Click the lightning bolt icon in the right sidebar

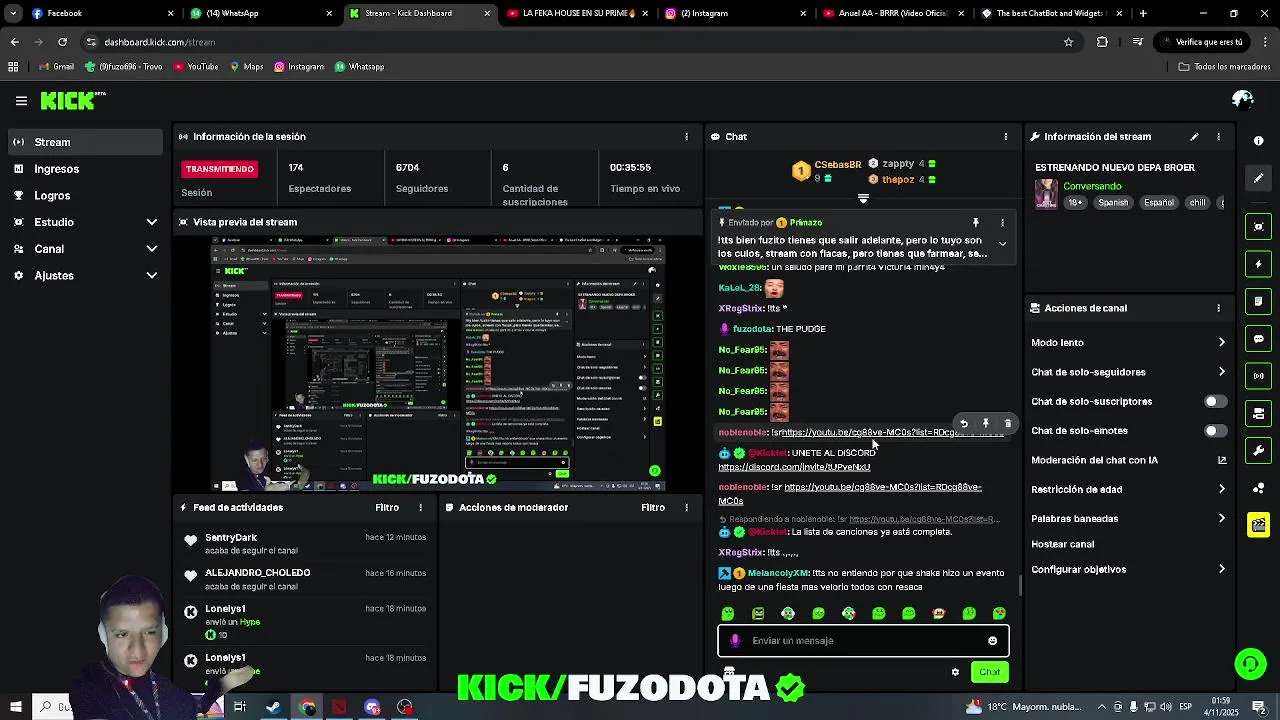click(1259, 264)
